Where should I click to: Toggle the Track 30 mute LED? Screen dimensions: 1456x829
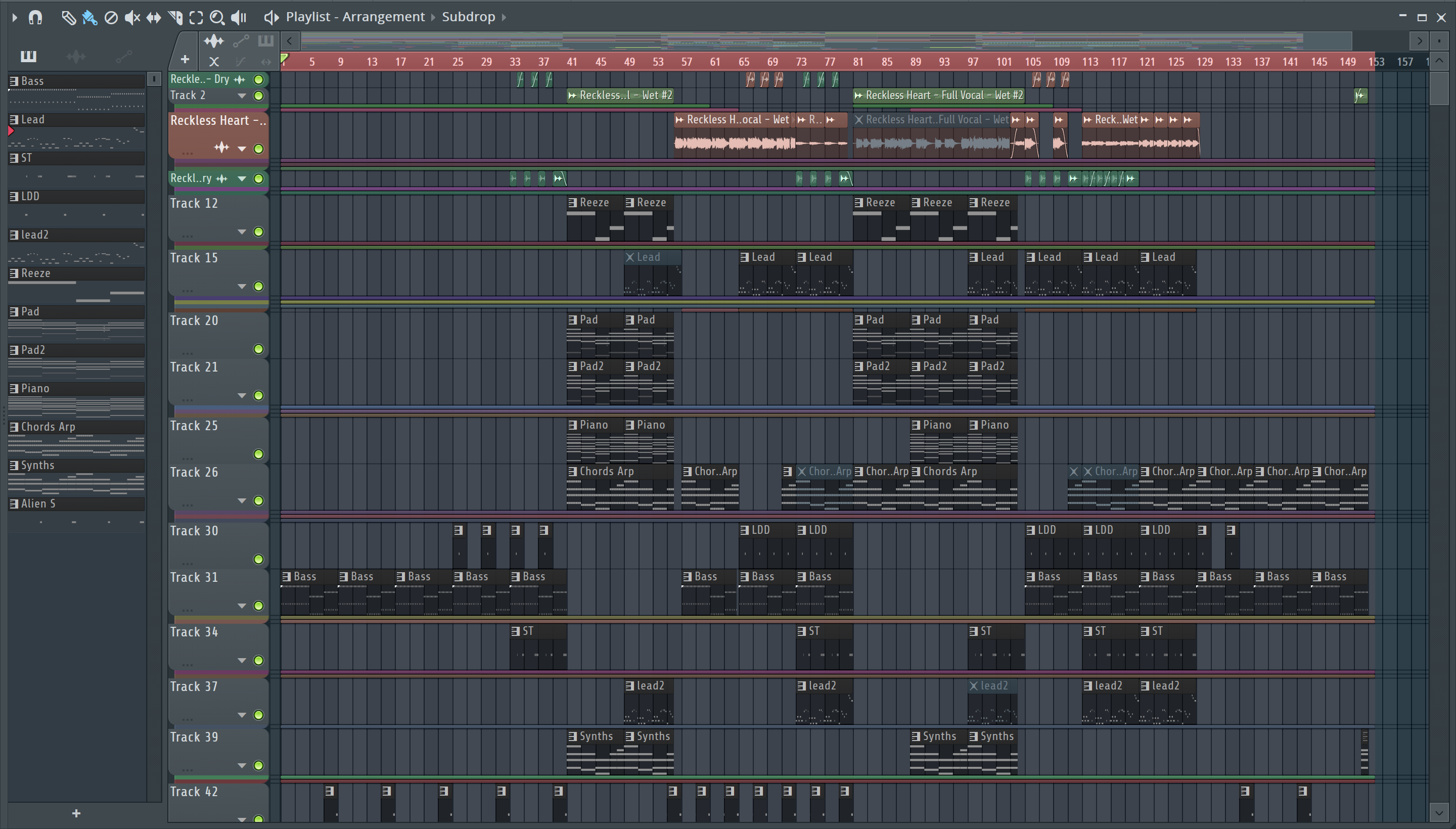click(x=258, y=559)
